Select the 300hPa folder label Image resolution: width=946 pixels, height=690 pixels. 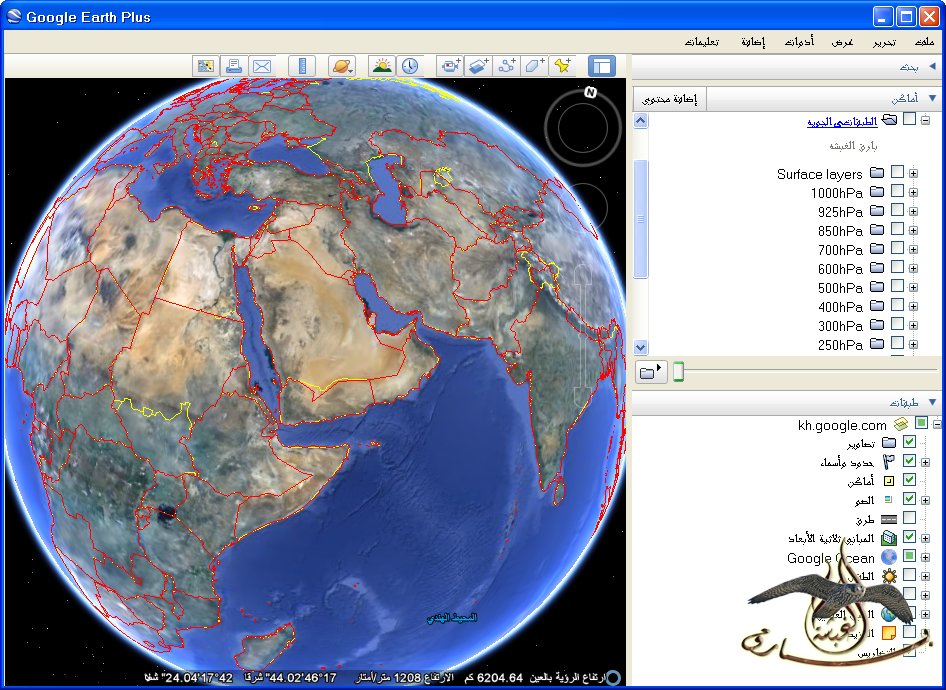[x=840, y=326]
